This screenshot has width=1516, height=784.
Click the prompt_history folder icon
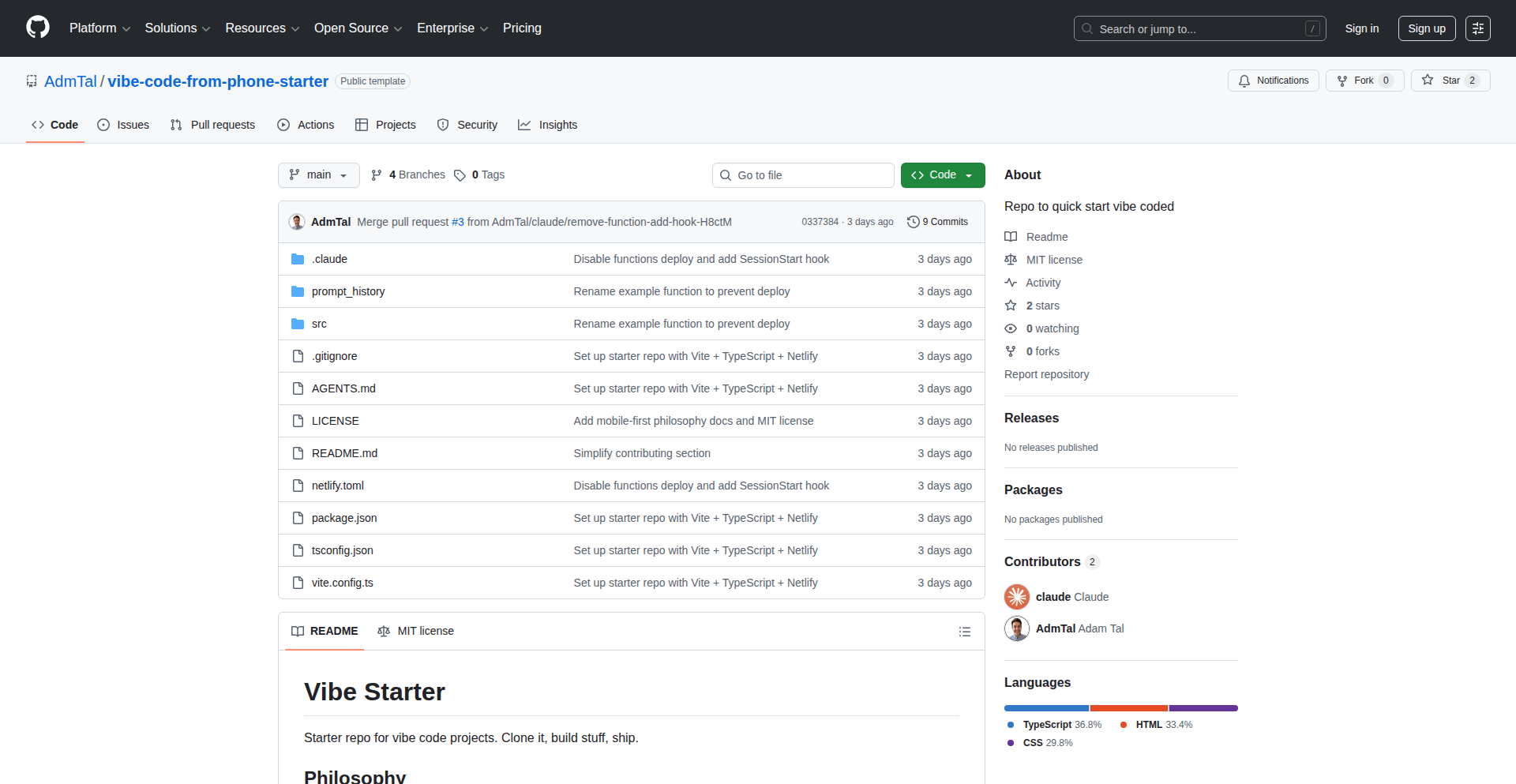[x=298, y=291]
